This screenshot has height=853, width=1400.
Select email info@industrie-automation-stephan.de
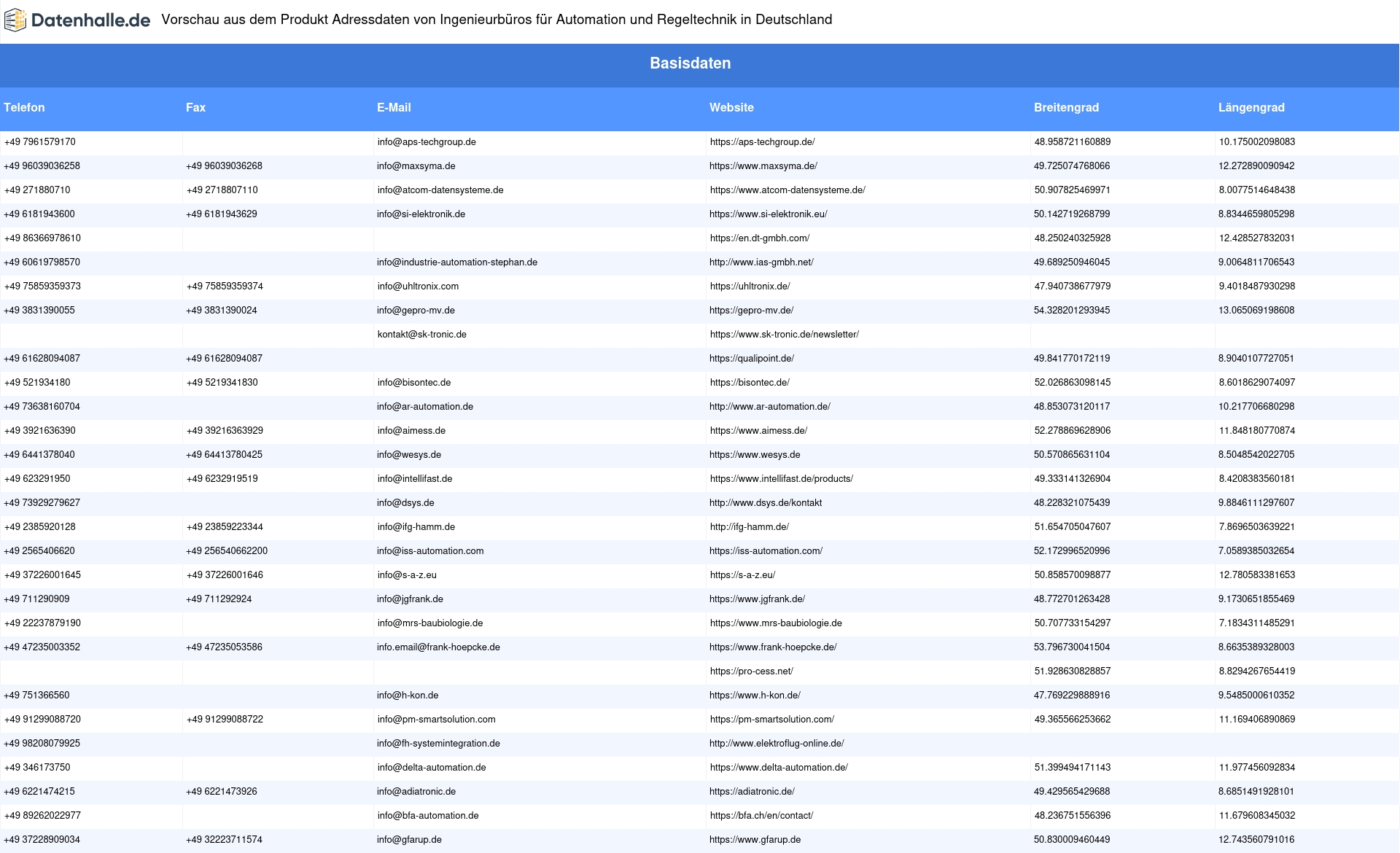(457, 262)
